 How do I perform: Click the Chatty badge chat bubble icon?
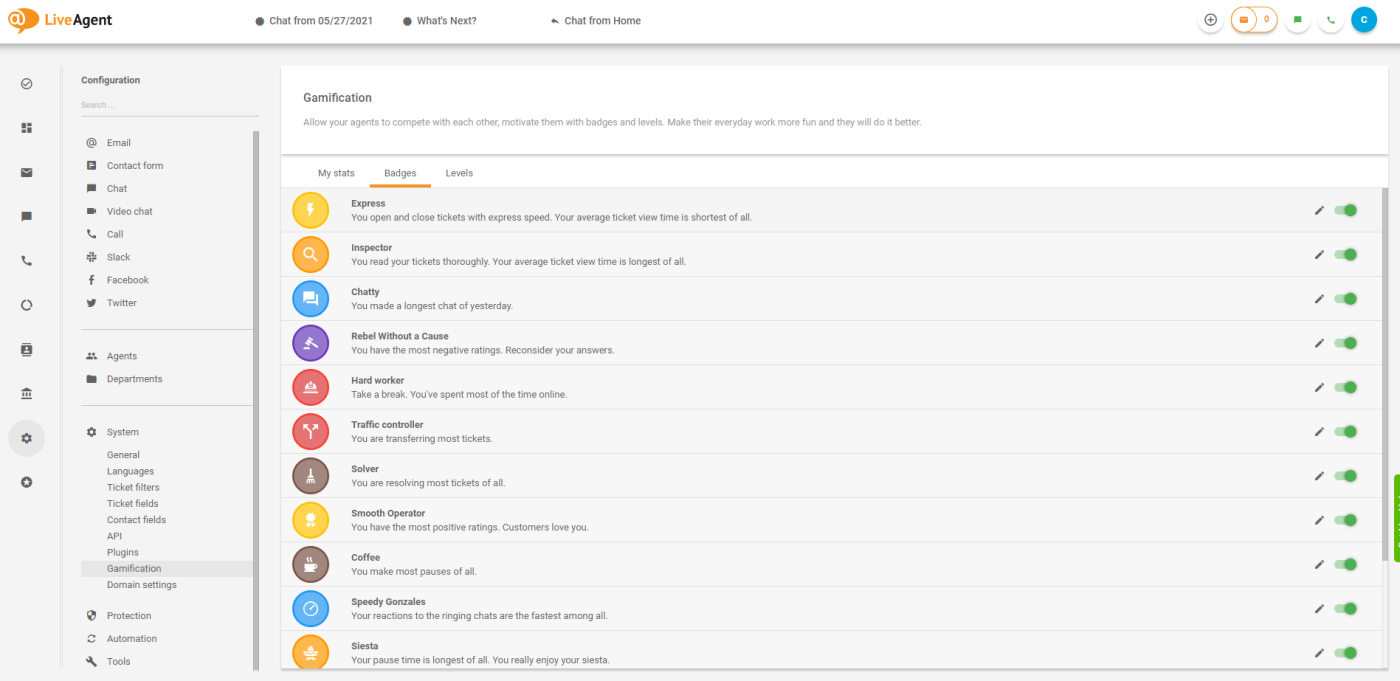[x=310, y=299]
